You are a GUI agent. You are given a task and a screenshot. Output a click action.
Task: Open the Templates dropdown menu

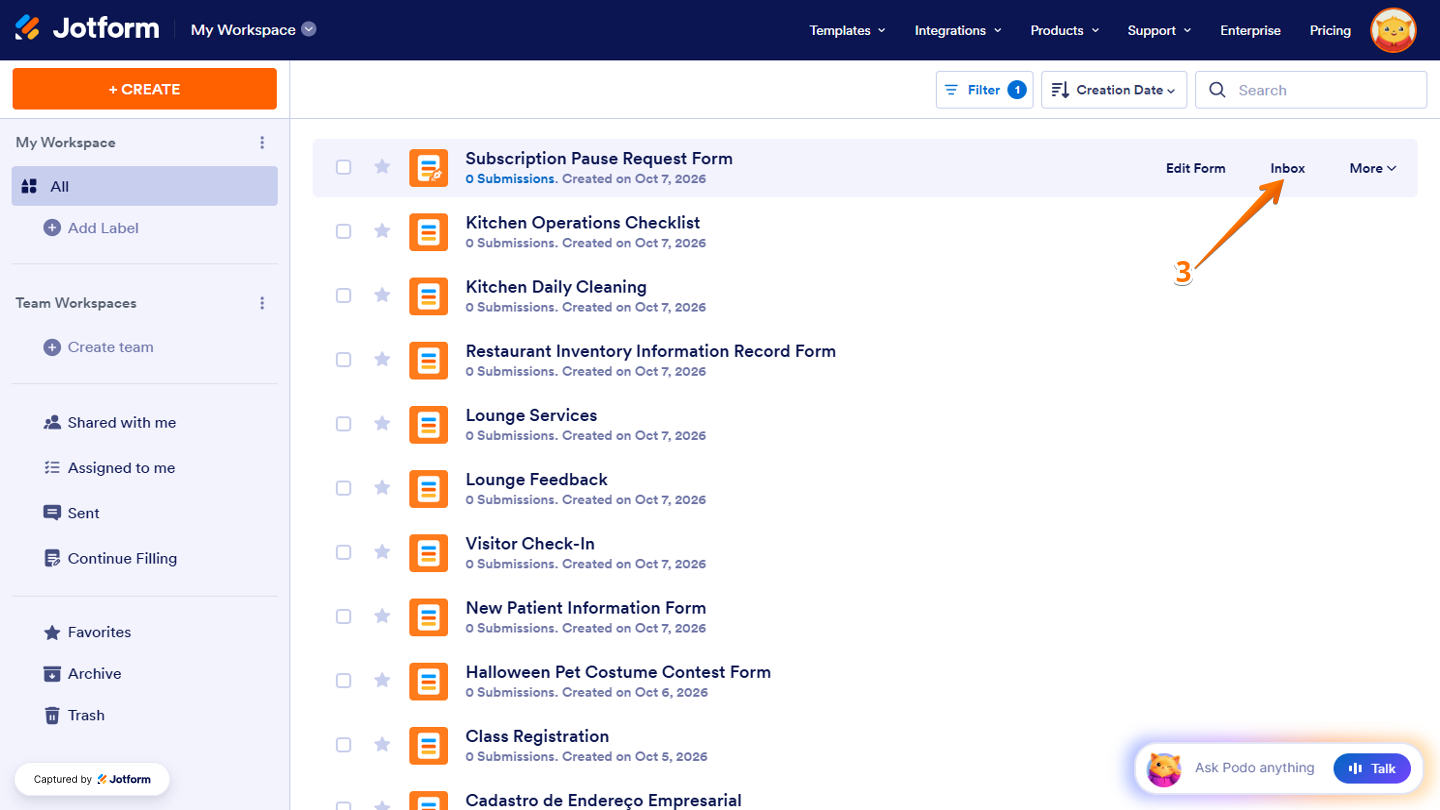tap(847, 30)
